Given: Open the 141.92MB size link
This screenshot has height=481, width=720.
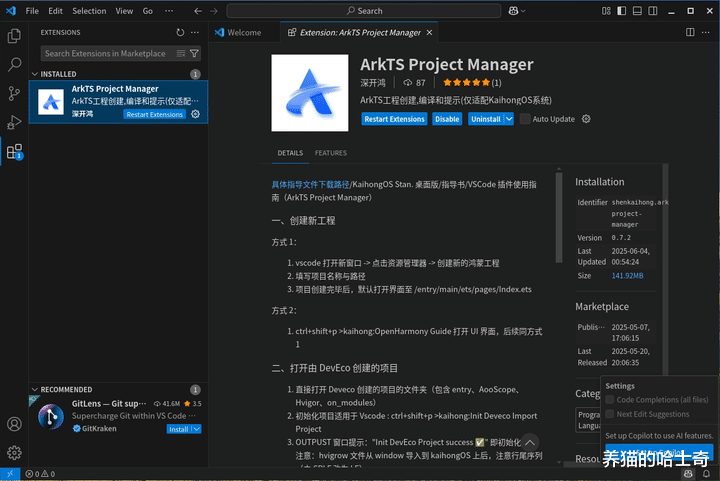Looking at the screenshot, I should [627, 276].
